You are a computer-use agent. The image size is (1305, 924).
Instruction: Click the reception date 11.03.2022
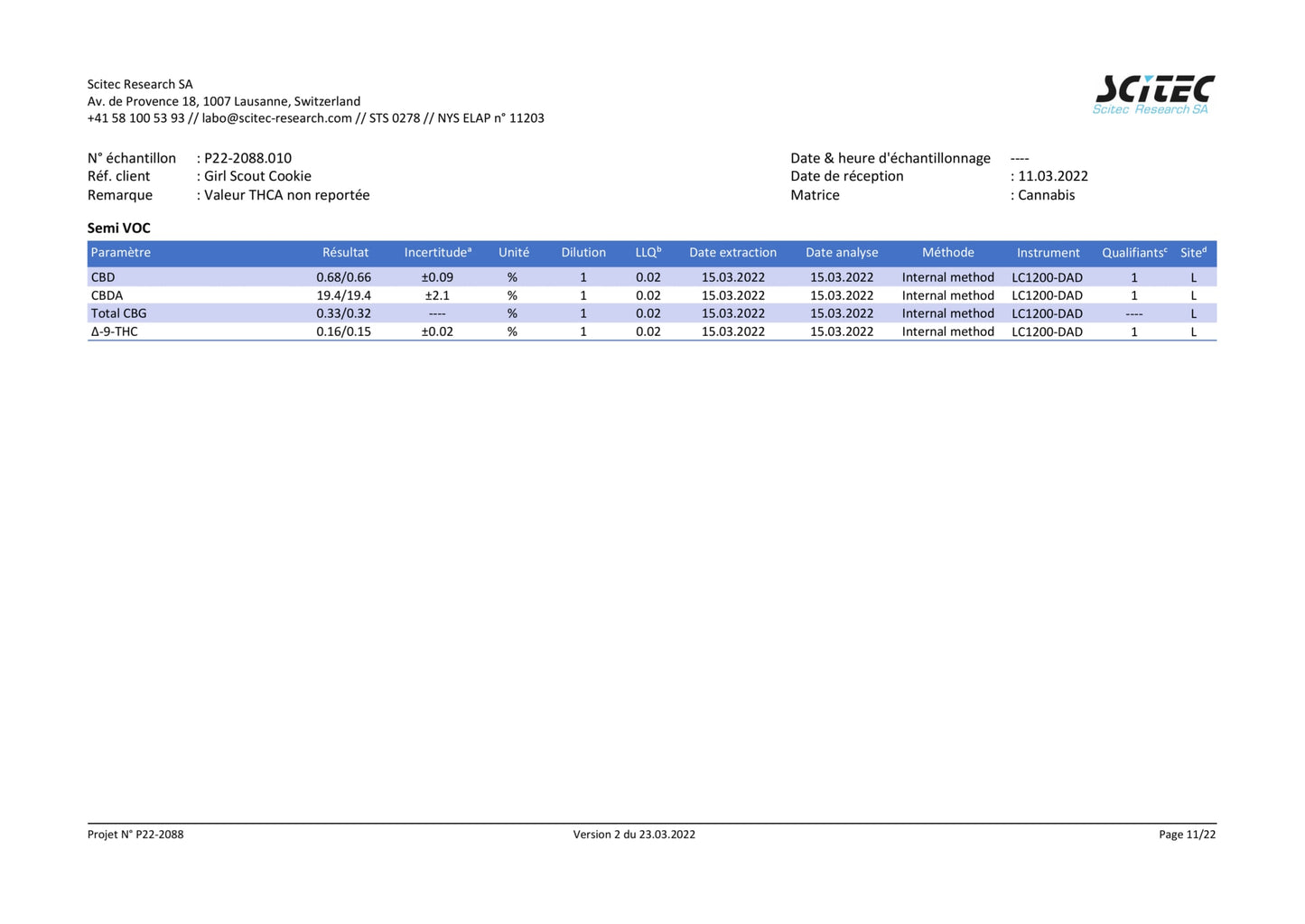click(x=1052, y=176)
